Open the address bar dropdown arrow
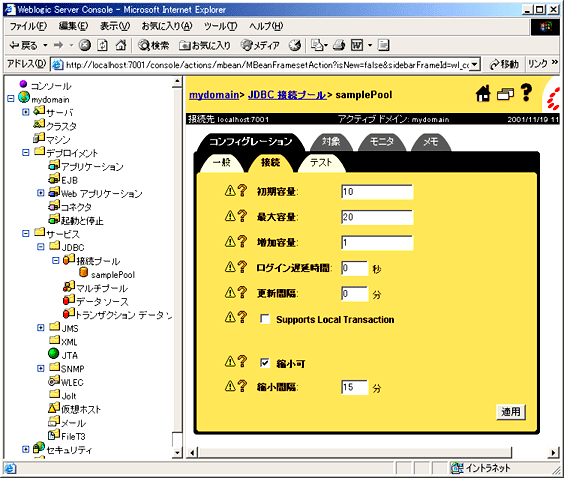 coord(475,65)
